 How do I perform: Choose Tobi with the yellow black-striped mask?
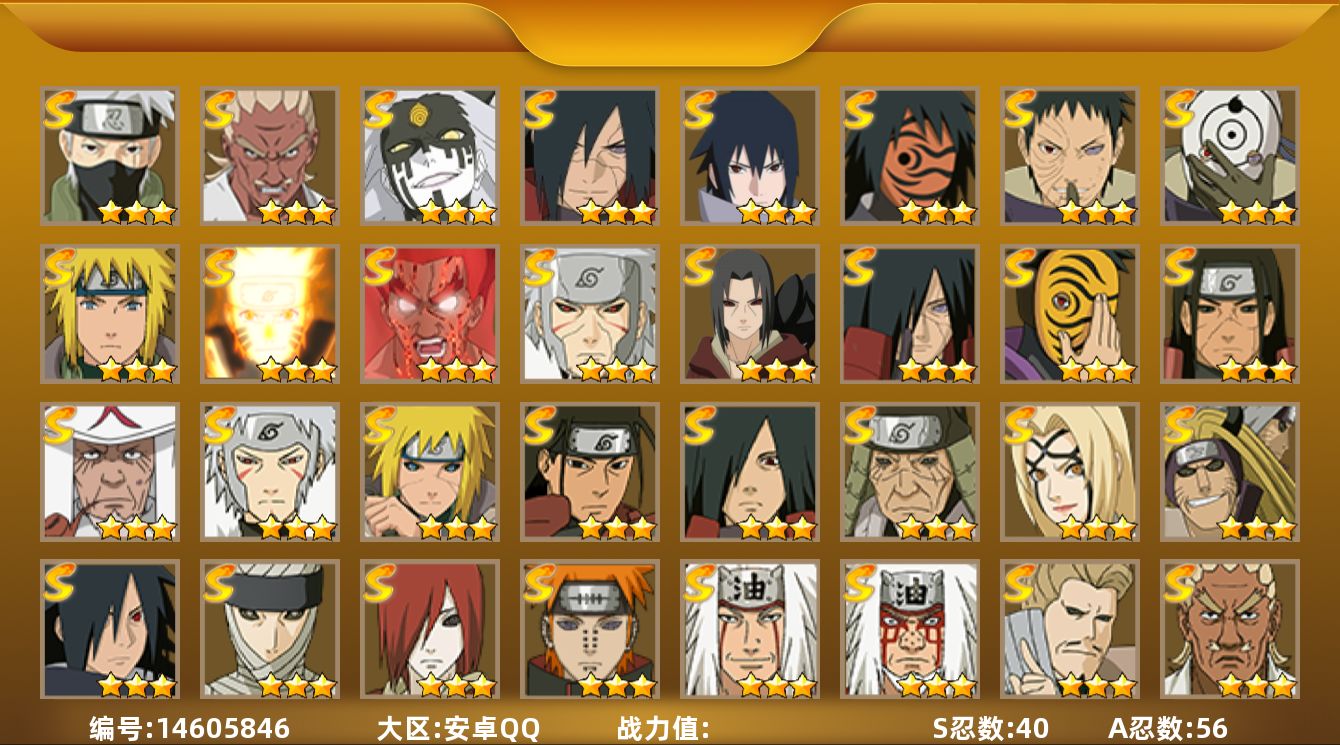(x=1069, y=314)
